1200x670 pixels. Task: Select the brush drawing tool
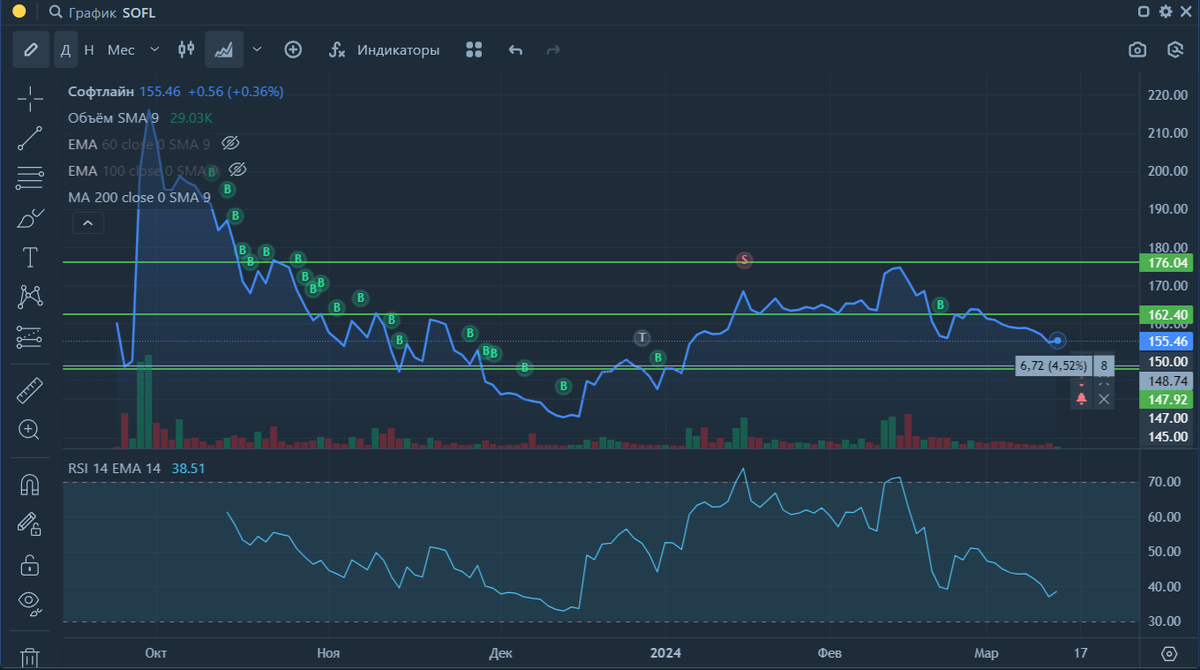[x=30, y=219]
